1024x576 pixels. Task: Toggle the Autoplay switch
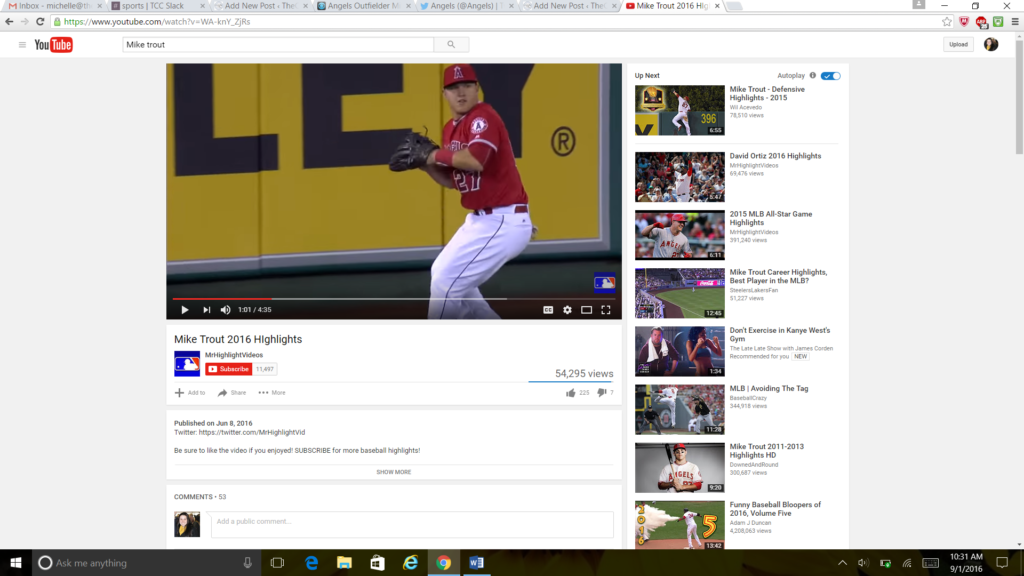coord(831,76)
